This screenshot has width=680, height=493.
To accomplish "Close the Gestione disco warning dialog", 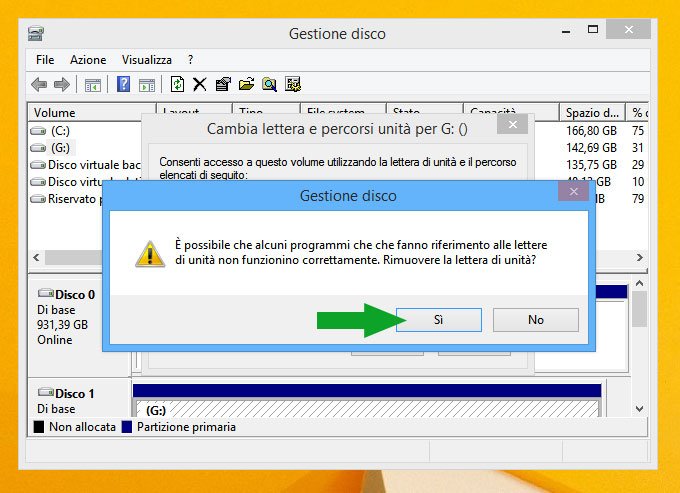I will tap(573, 191).
